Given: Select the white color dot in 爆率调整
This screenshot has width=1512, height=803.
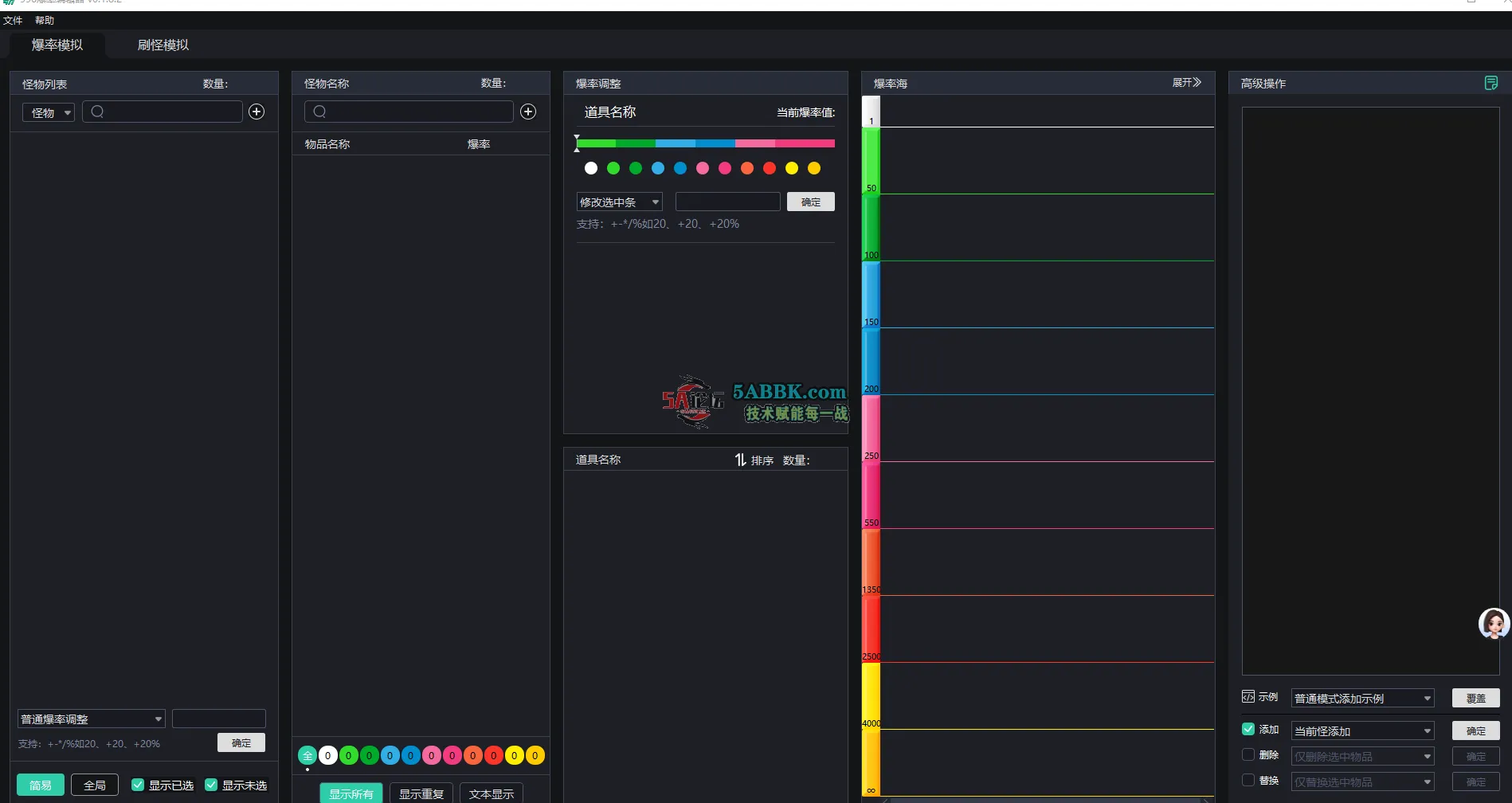Looking at the screenshot, I should 591,168.
